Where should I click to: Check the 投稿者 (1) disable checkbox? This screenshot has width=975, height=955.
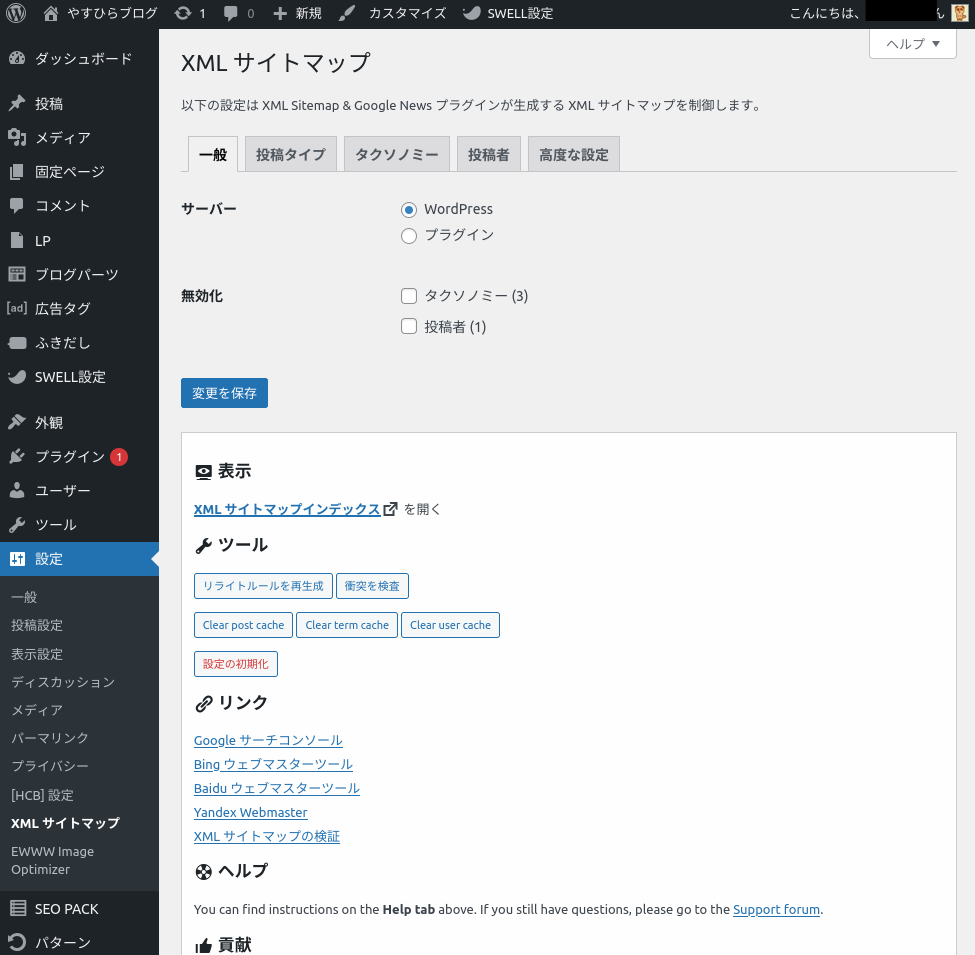[408, 327]
